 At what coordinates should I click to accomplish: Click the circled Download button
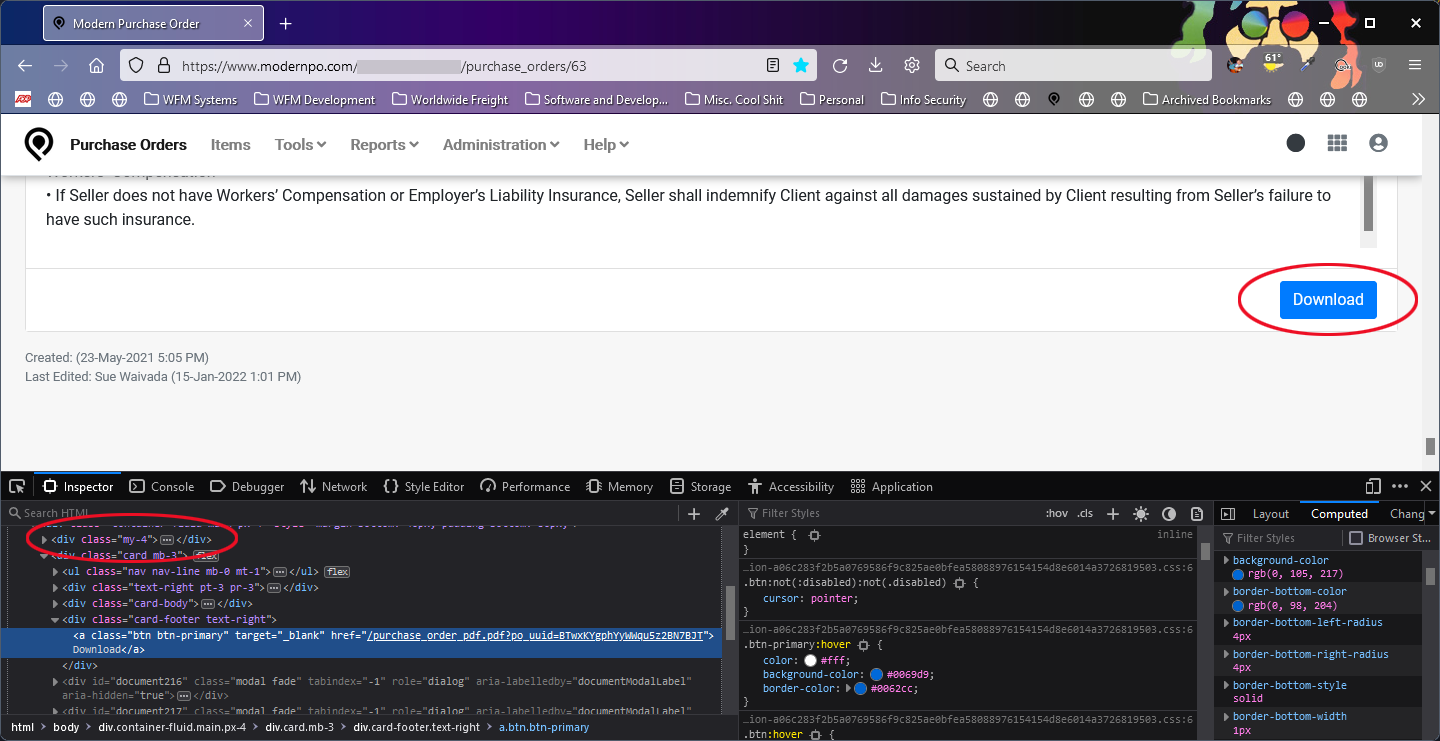pos(1327,299)
